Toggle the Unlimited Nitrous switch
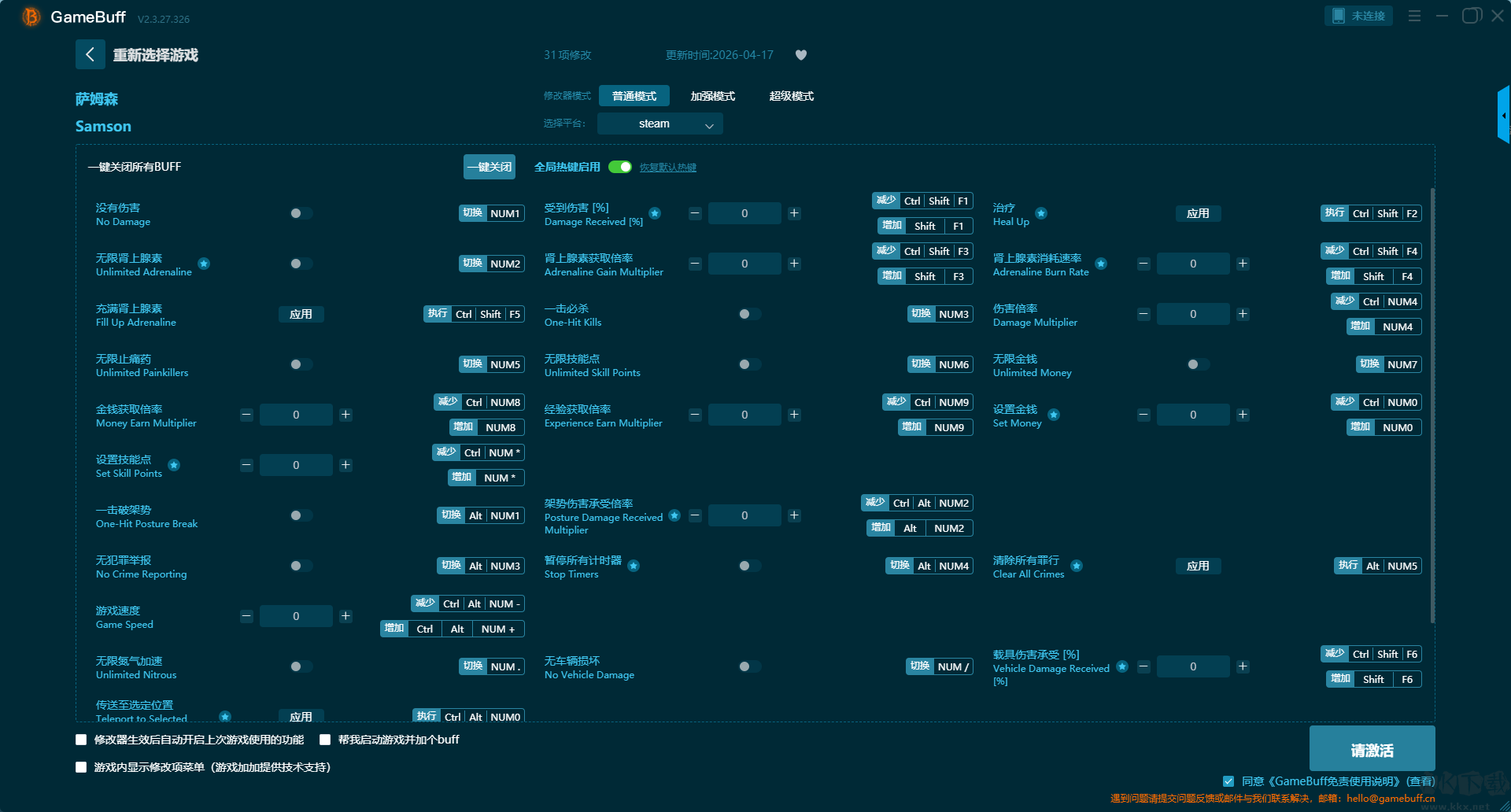Image resolution: width=1511 pixels, height=812 pixels. 301,666
